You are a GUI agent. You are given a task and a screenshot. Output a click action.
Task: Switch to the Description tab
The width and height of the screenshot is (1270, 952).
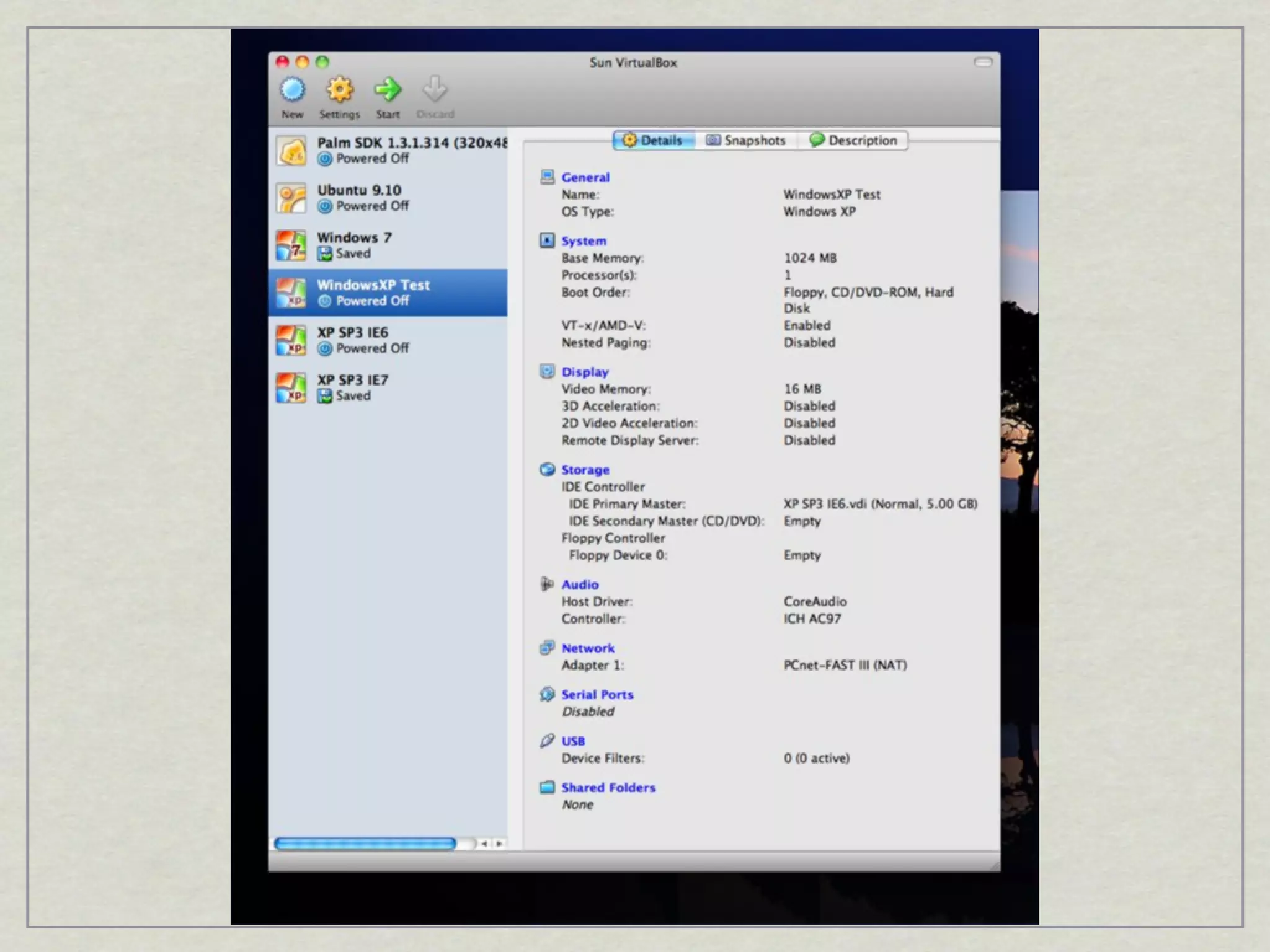[x=853, y=141]
